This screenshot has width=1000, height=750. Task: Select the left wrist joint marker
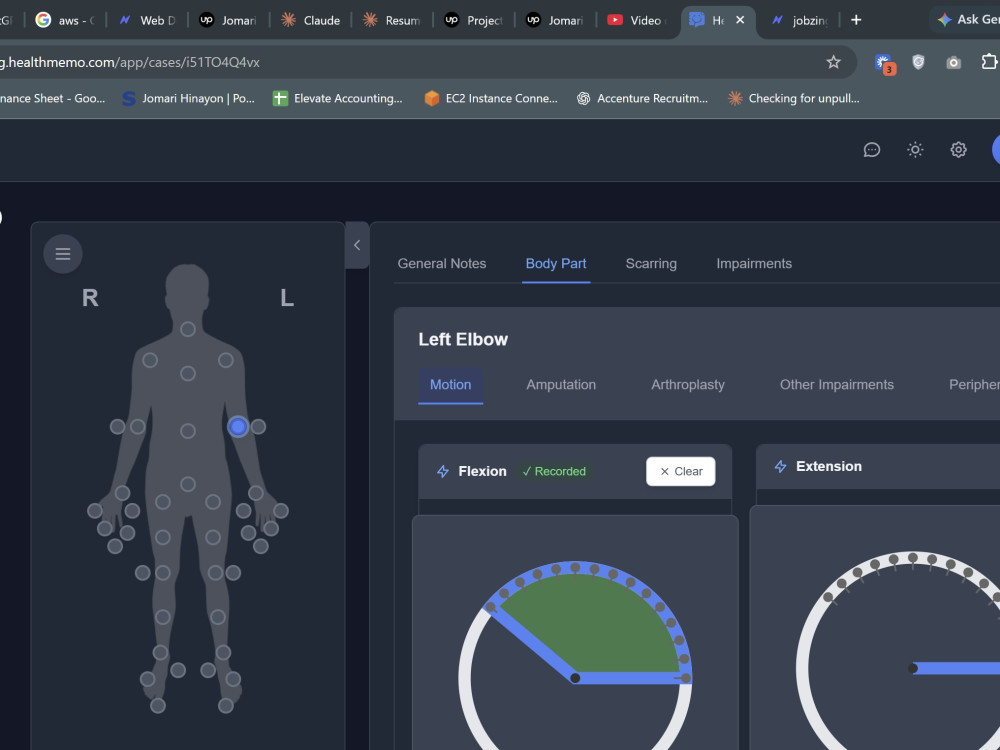pyautogui.click(x=256, y=493)
